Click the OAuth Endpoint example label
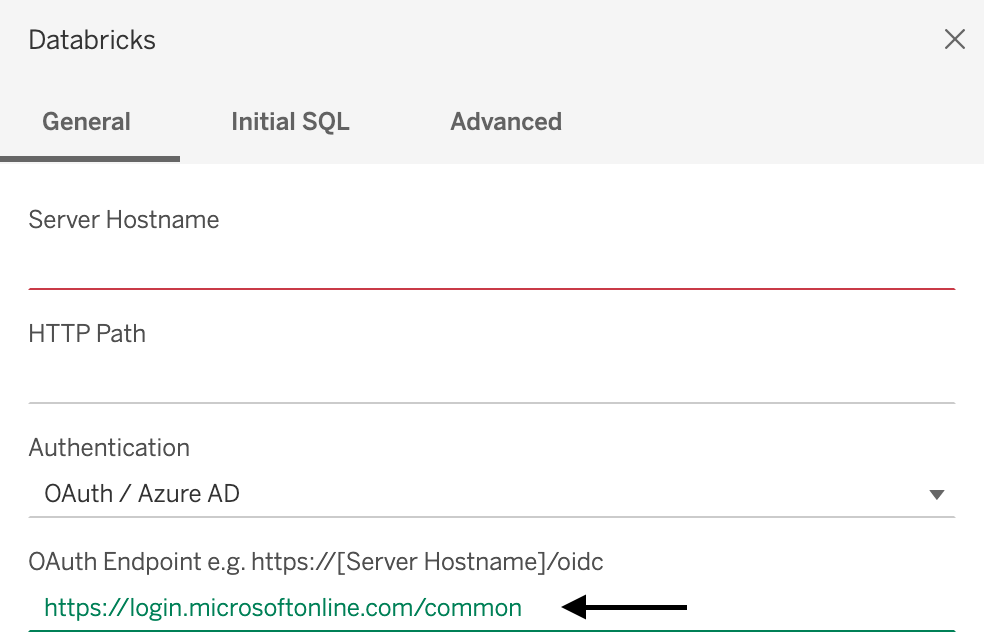 316,562
